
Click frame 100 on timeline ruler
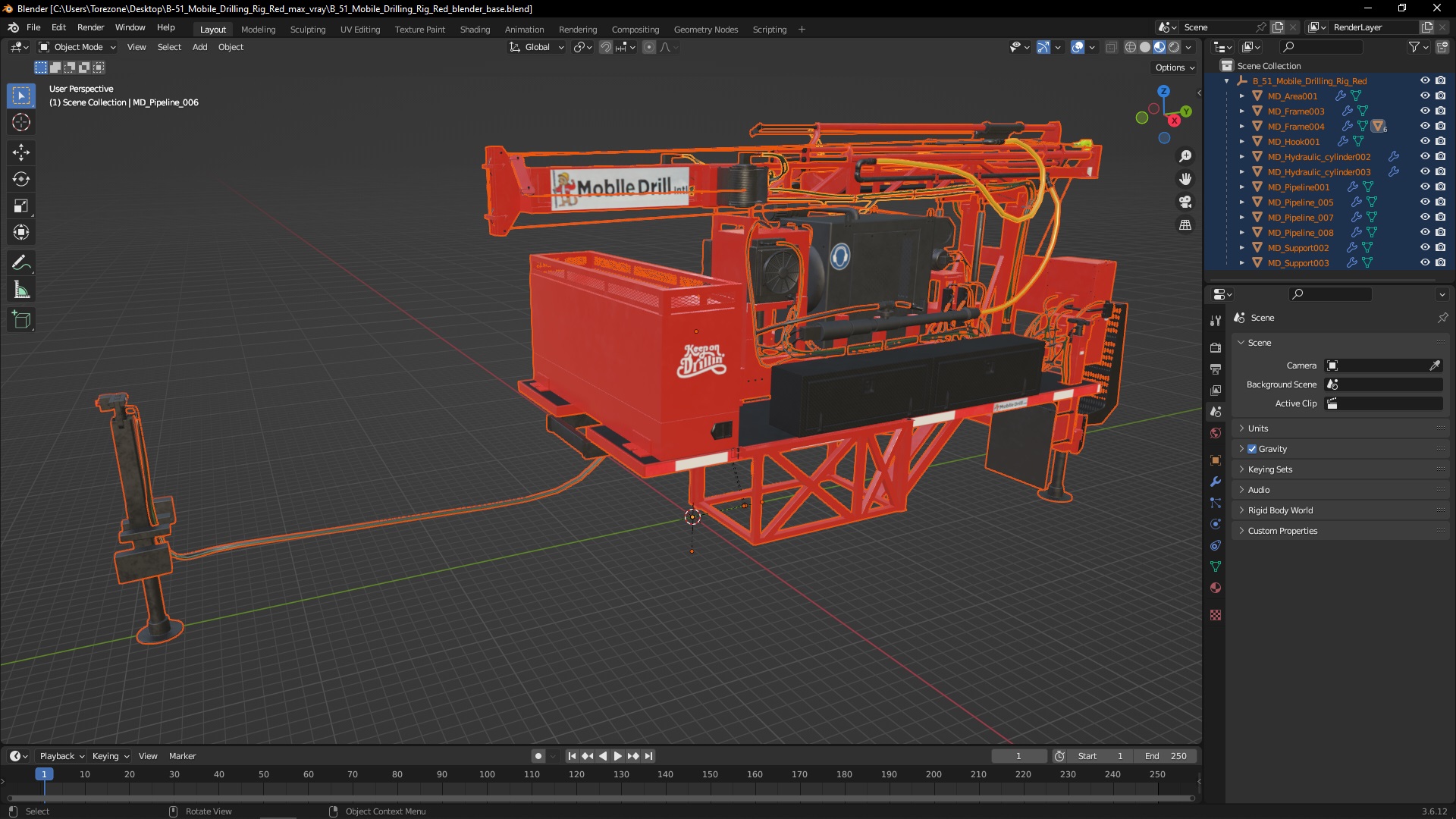coord(487,774)
